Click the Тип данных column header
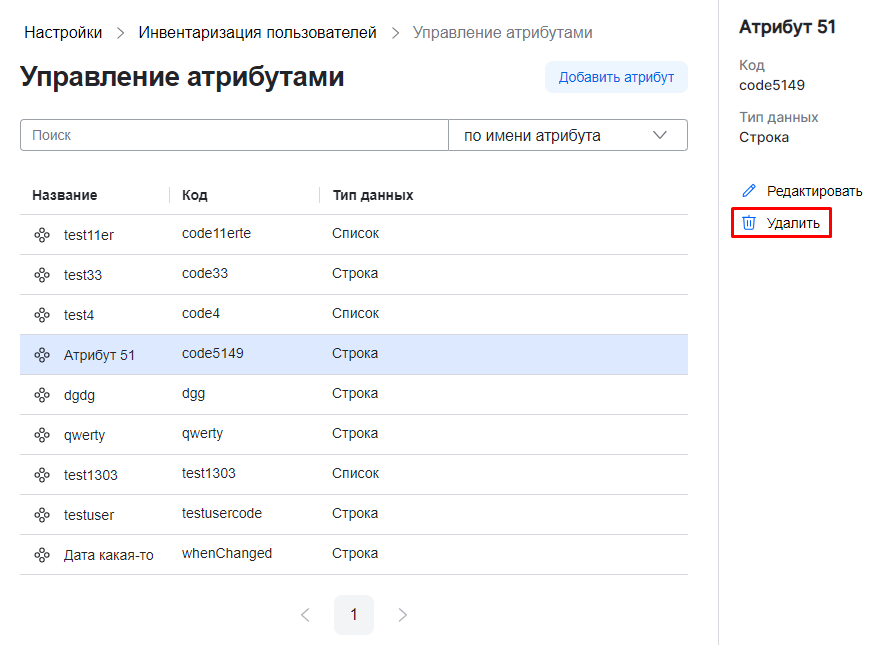The width and height of the screenshot is (877, 645). 372,195
